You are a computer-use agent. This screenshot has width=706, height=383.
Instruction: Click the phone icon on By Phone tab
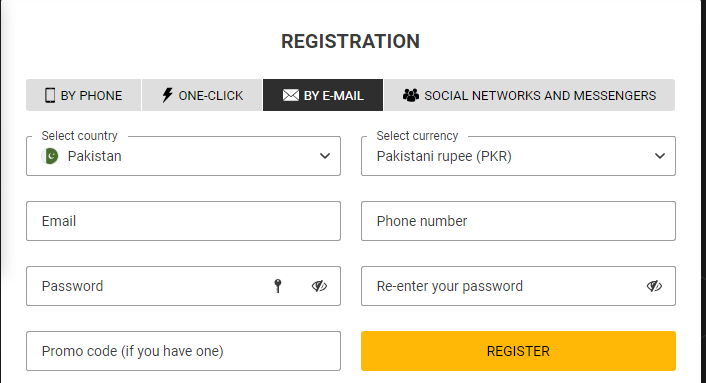[50, 95]
